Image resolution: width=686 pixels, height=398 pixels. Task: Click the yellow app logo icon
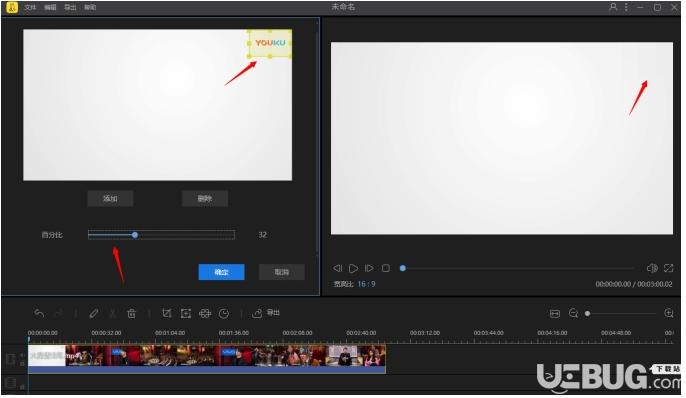tap(12, 7)
